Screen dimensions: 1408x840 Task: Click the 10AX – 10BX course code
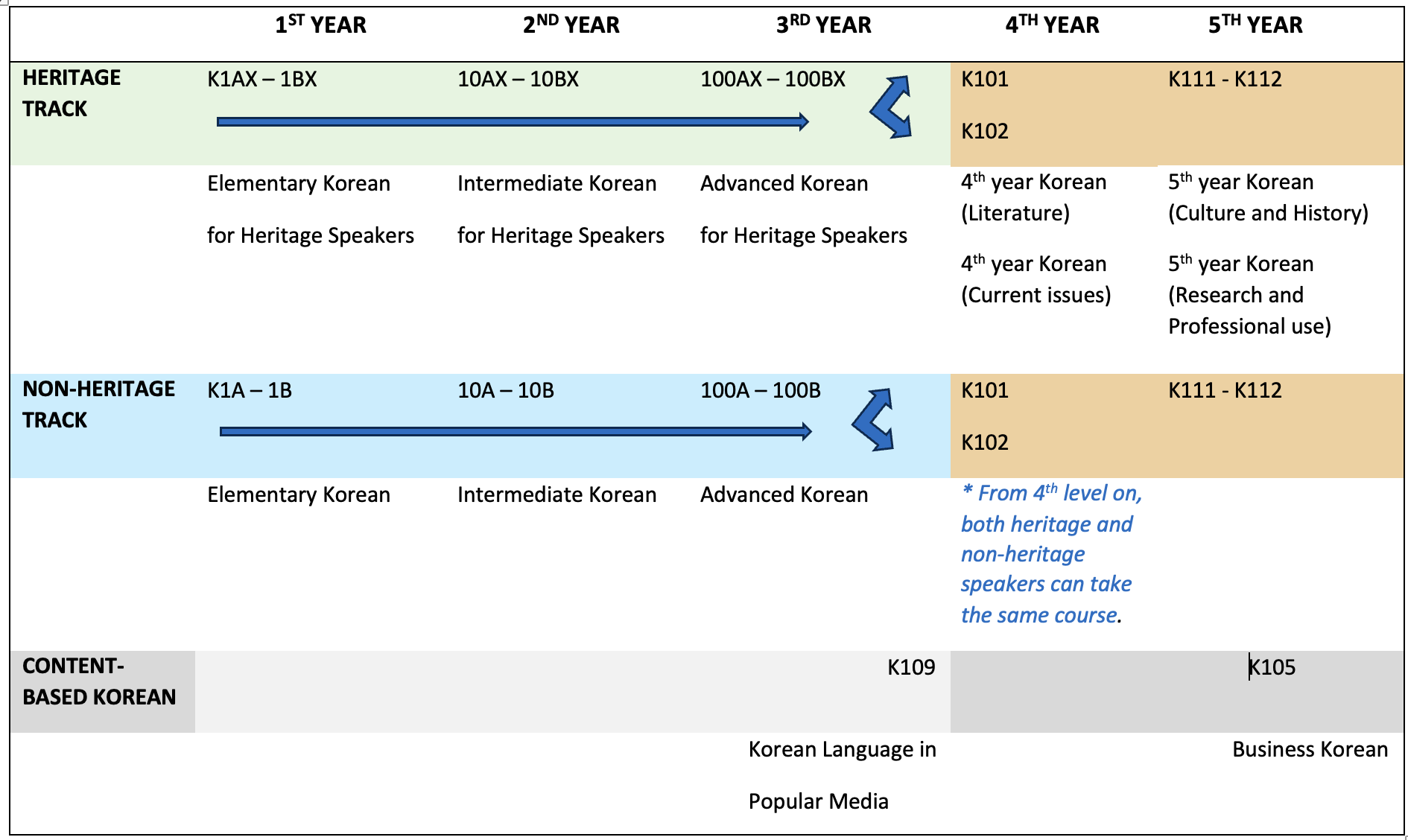click(x=518, y=79)
